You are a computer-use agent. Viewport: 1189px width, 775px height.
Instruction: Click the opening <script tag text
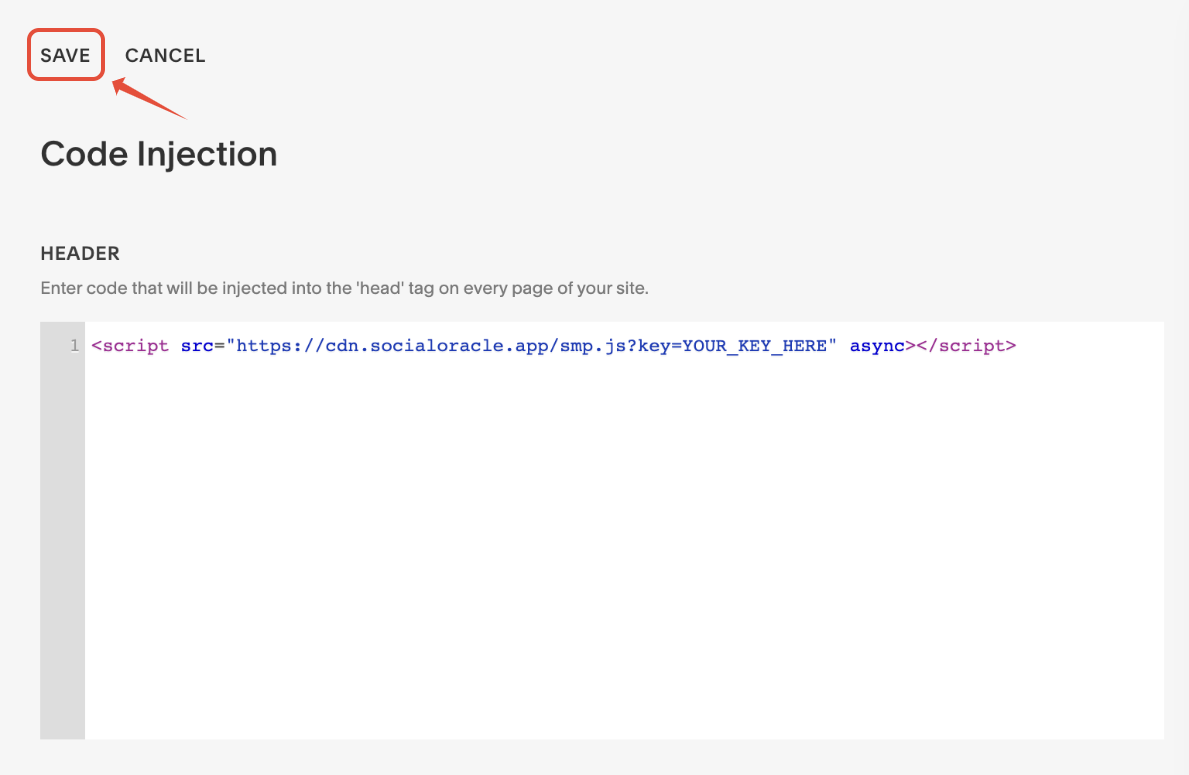[x=130, y=346]
